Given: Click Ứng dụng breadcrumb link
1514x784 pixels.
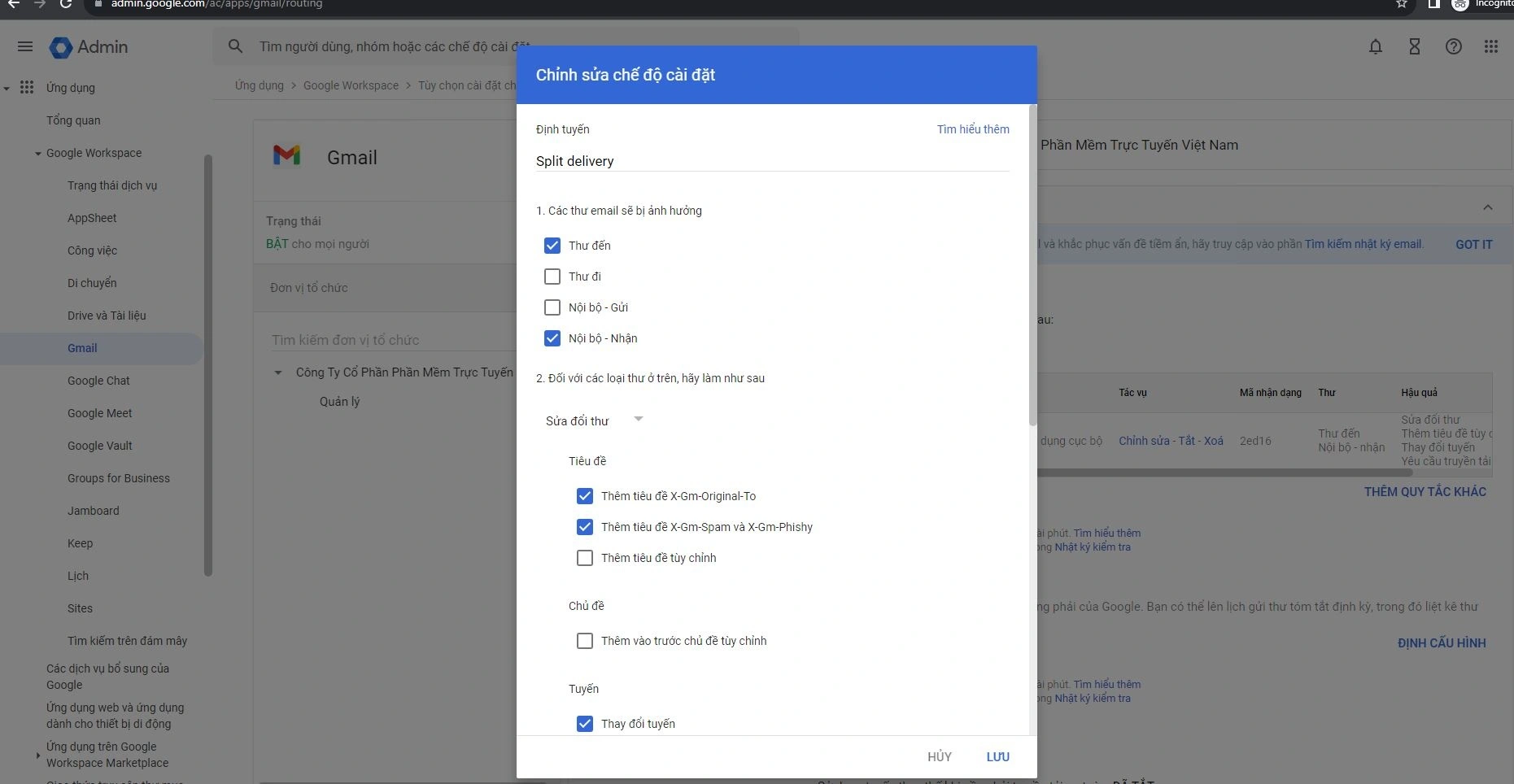Looking at the screenshot, I should click(260, 85).
